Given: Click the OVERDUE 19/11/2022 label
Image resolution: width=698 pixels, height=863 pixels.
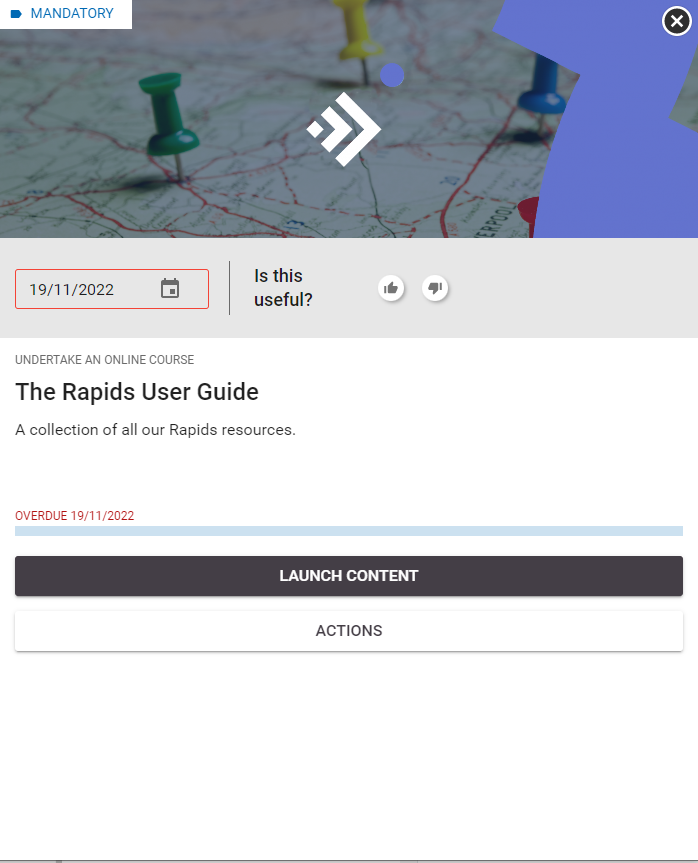Looking at the screenshot, I should tap(74, 516).
